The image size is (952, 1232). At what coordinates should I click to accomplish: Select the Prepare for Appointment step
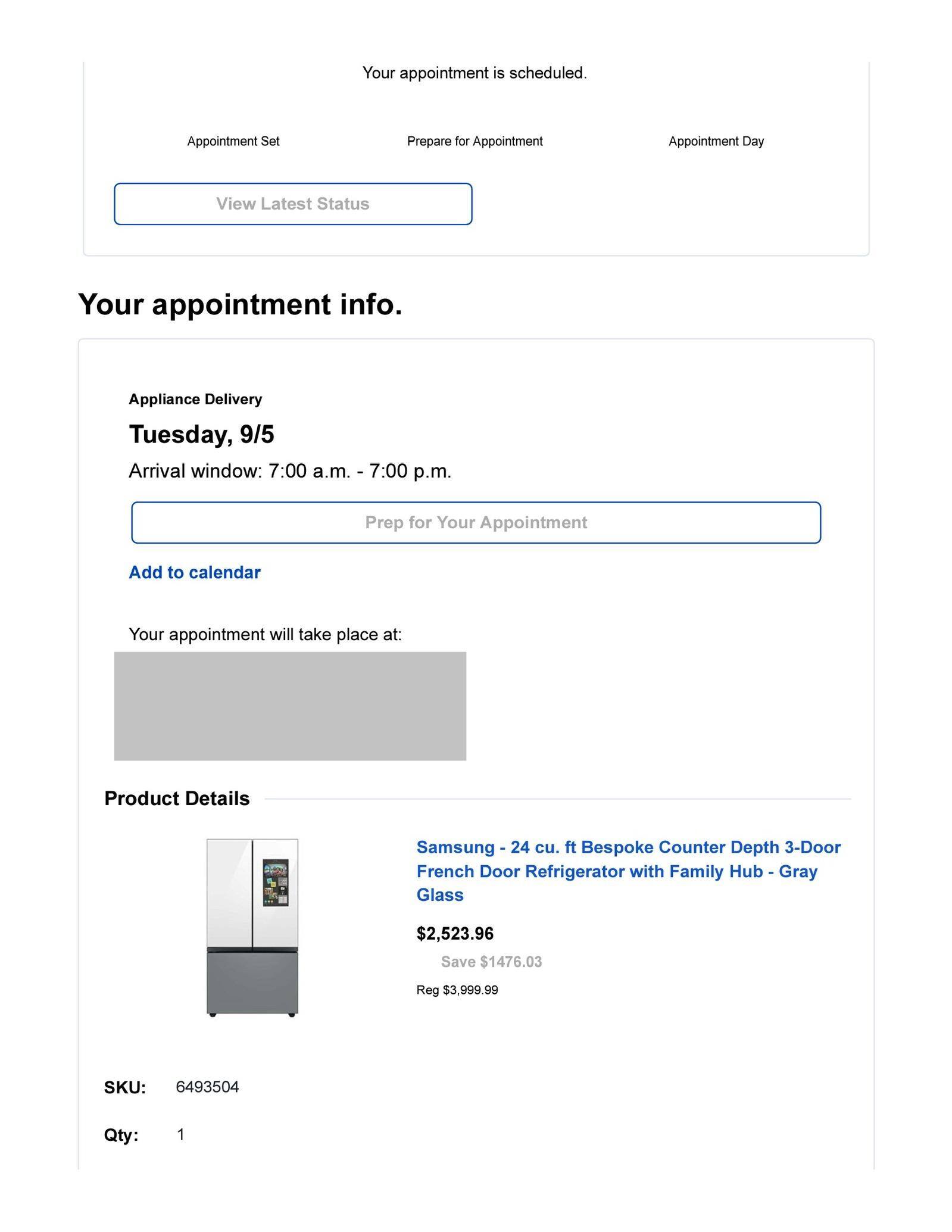coord(475,141)
